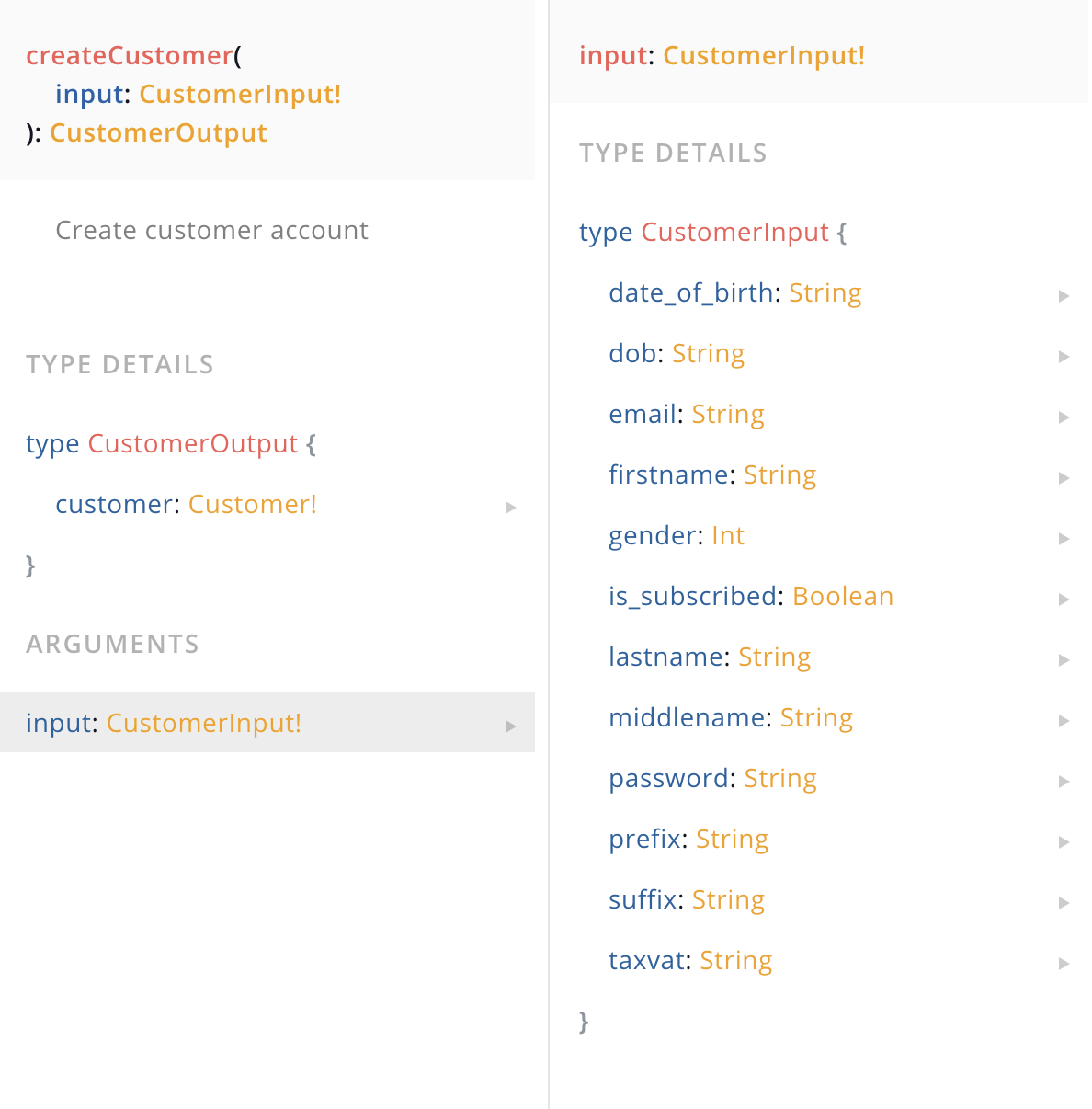Click arrow icon beside customer: Customer! field

510,508
